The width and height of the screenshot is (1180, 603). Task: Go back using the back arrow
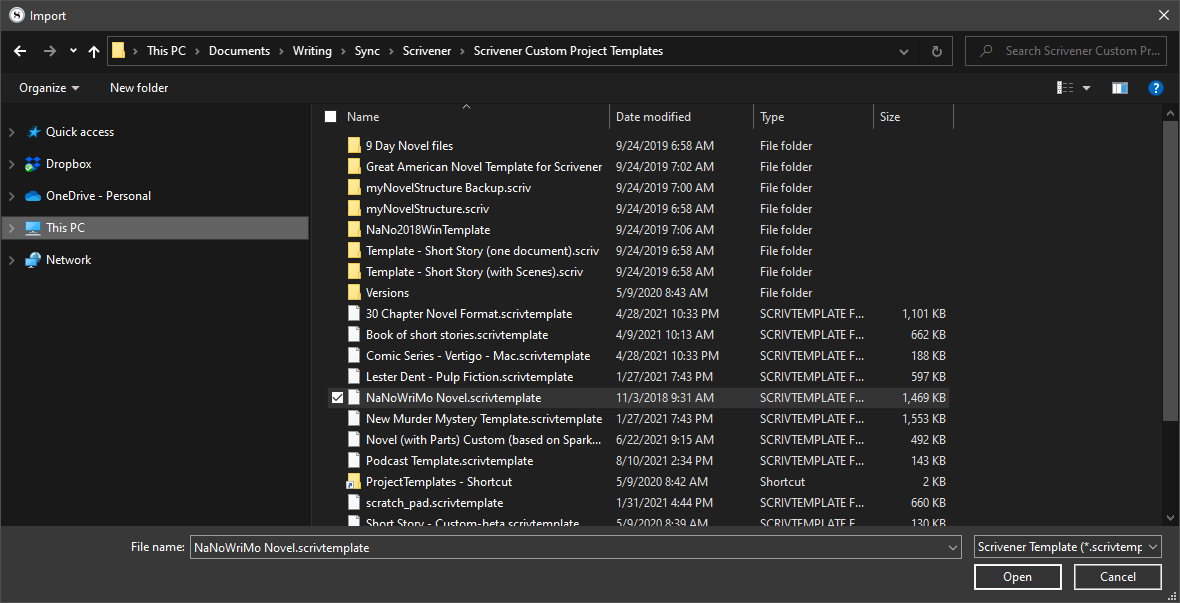click(x=20, y=51)
